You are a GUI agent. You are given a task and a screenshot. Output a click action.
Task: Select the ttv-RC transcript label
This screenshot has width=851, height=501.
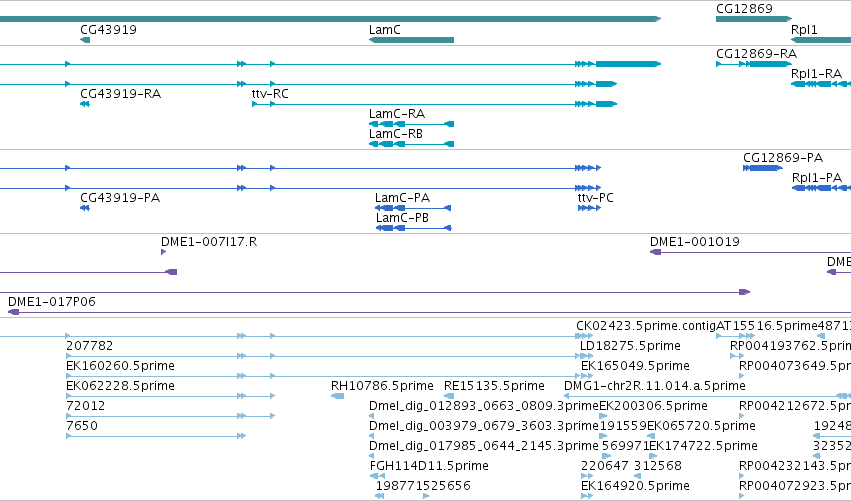tap(270, 94)
